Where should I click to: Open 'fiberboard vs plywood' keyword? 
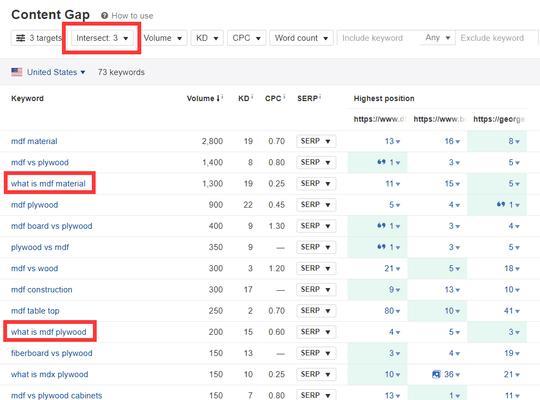[x=52, y=353]
